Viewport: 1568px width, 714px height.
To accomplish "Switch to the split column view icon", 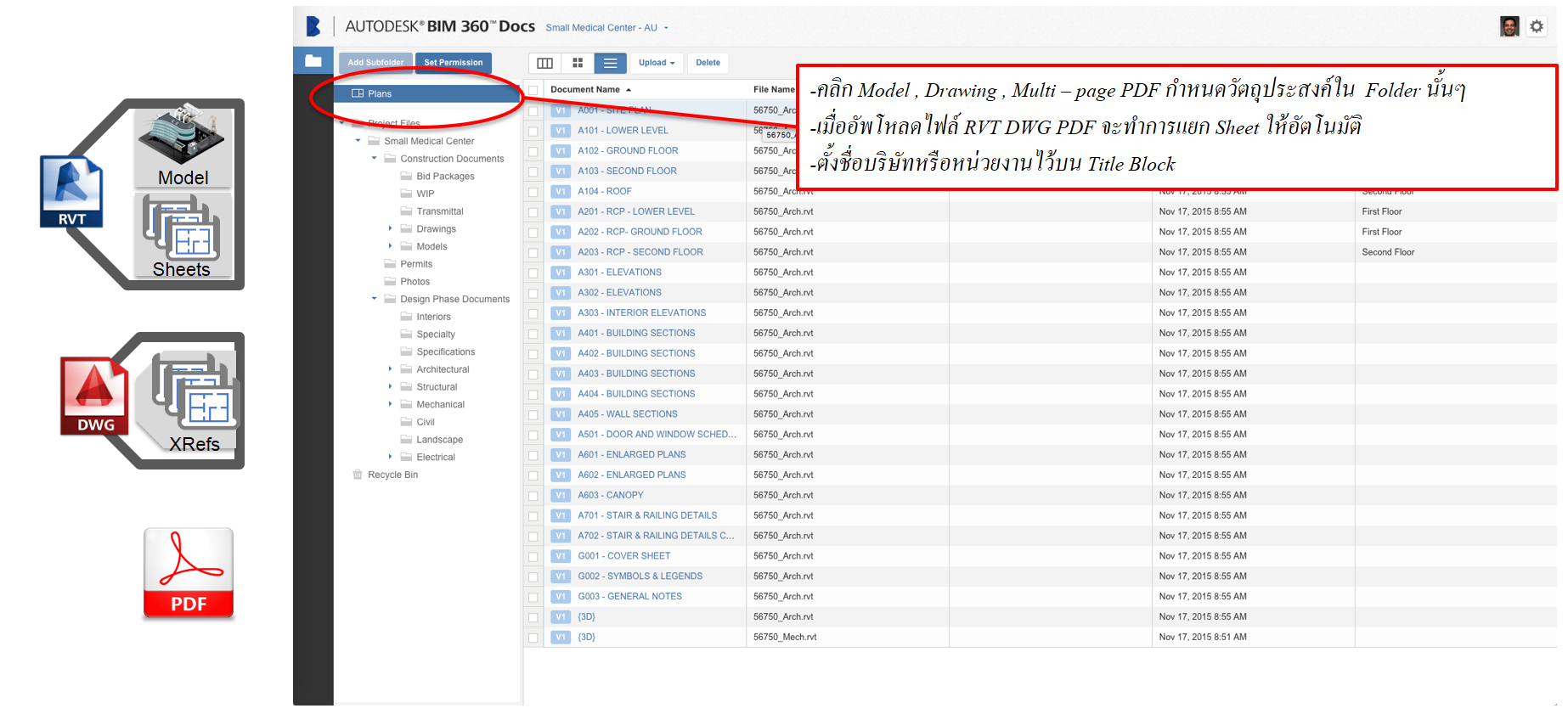I will (545, 63).
